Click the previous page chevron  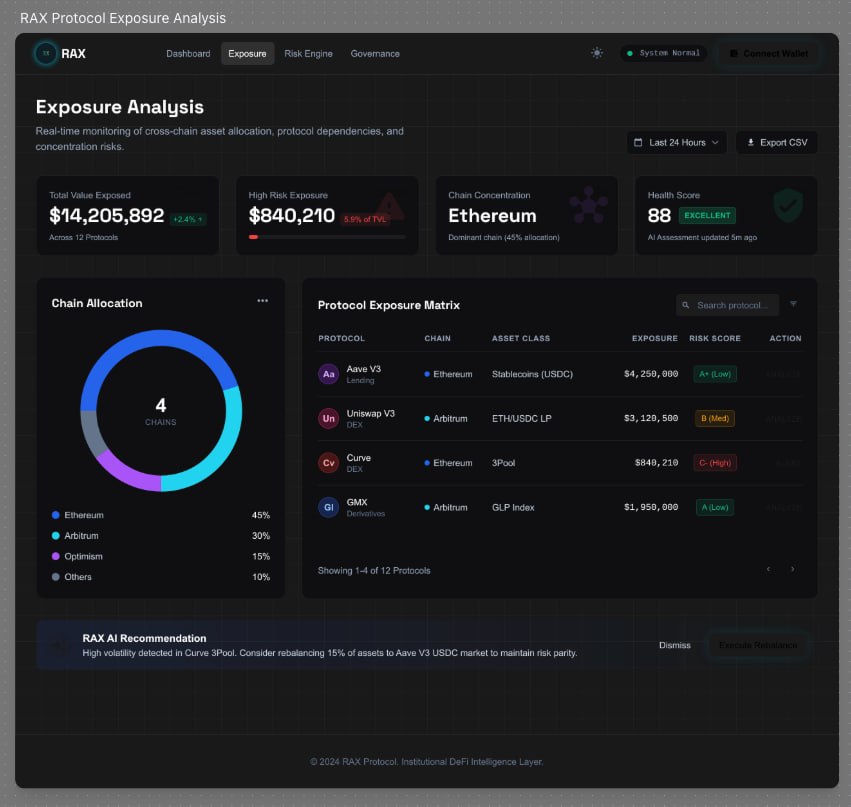coord(768,568)
